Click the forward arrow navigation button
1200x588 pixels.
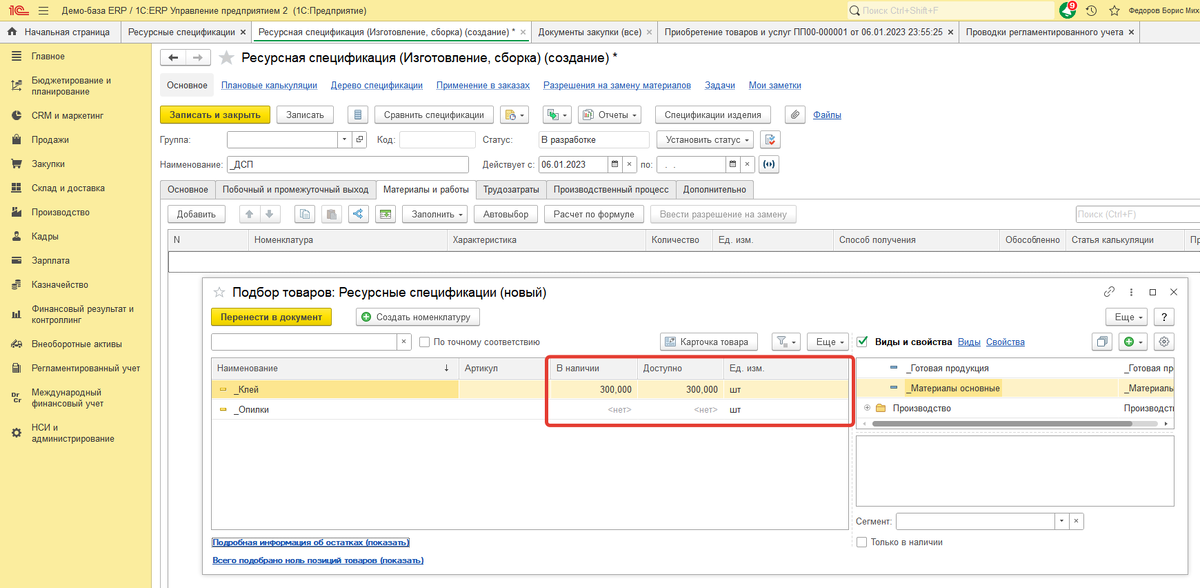coord(199,58)
